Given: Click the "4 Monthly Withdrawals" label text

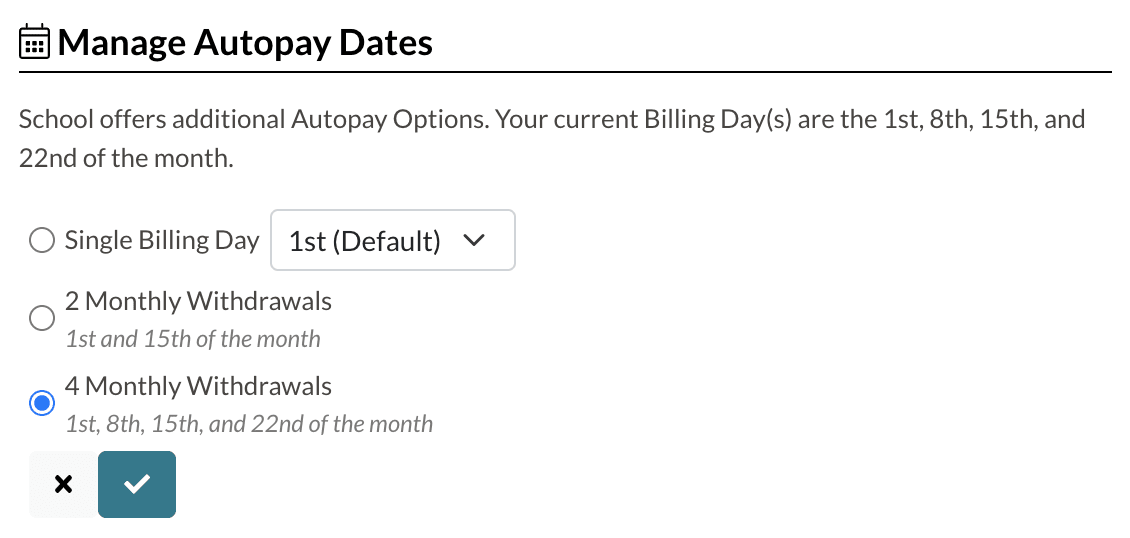Looking at the screenshot, I should [198, 386].
